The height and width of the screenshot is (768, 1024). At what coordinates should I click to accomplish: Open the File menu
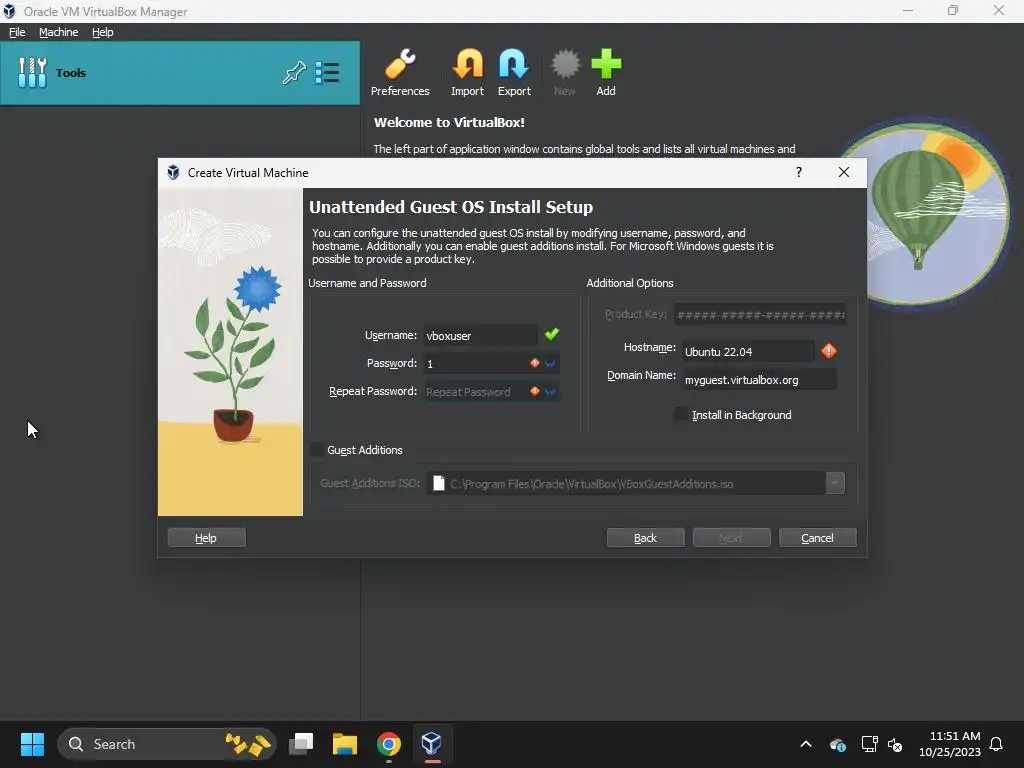[17, 32]
